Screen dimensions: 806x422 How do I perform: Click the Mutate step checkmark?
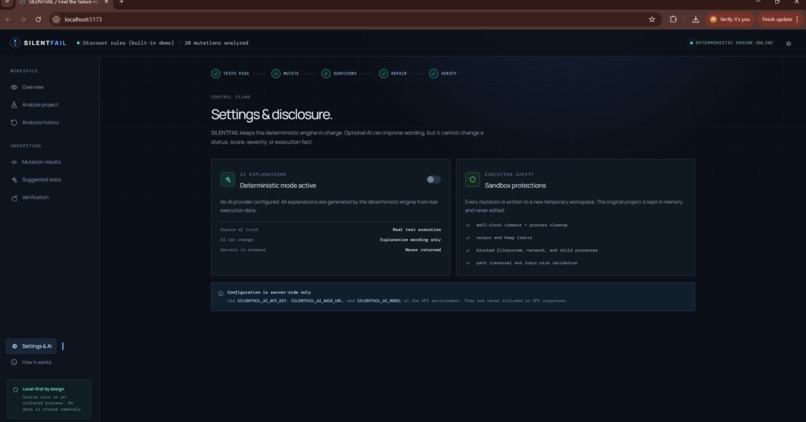point(276,74)
